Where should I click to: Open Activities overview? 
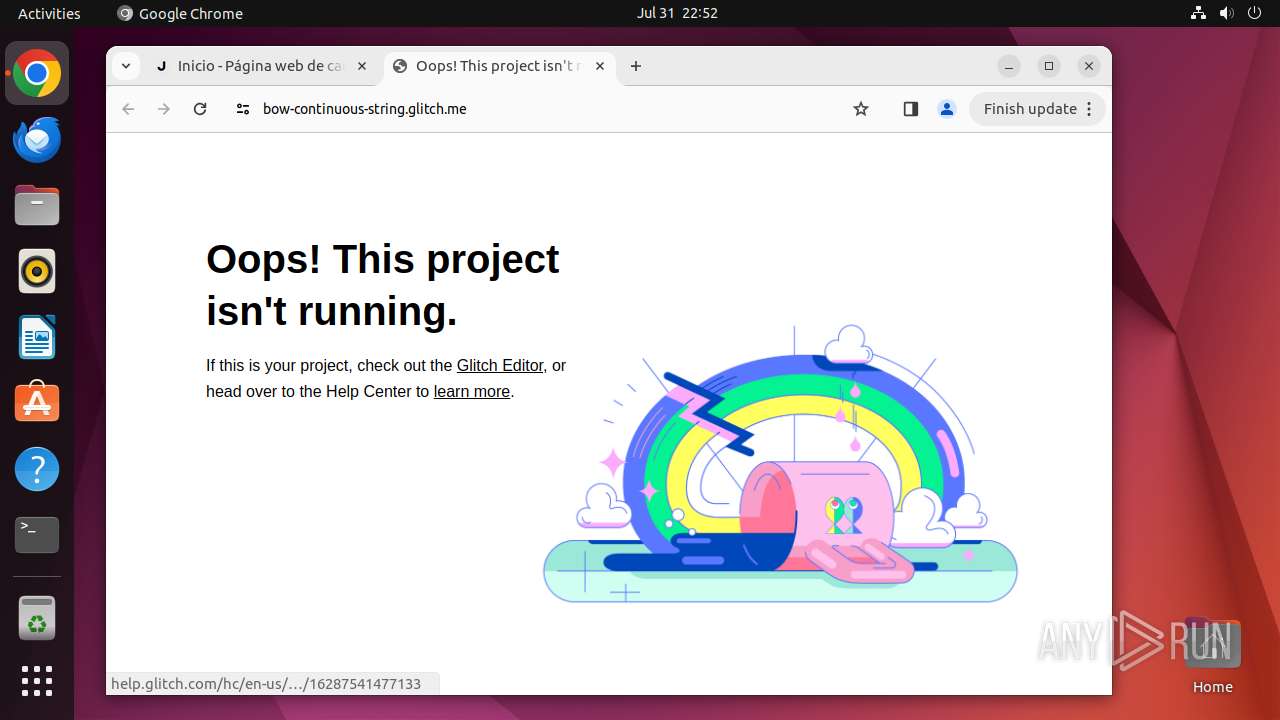(49, 13)
